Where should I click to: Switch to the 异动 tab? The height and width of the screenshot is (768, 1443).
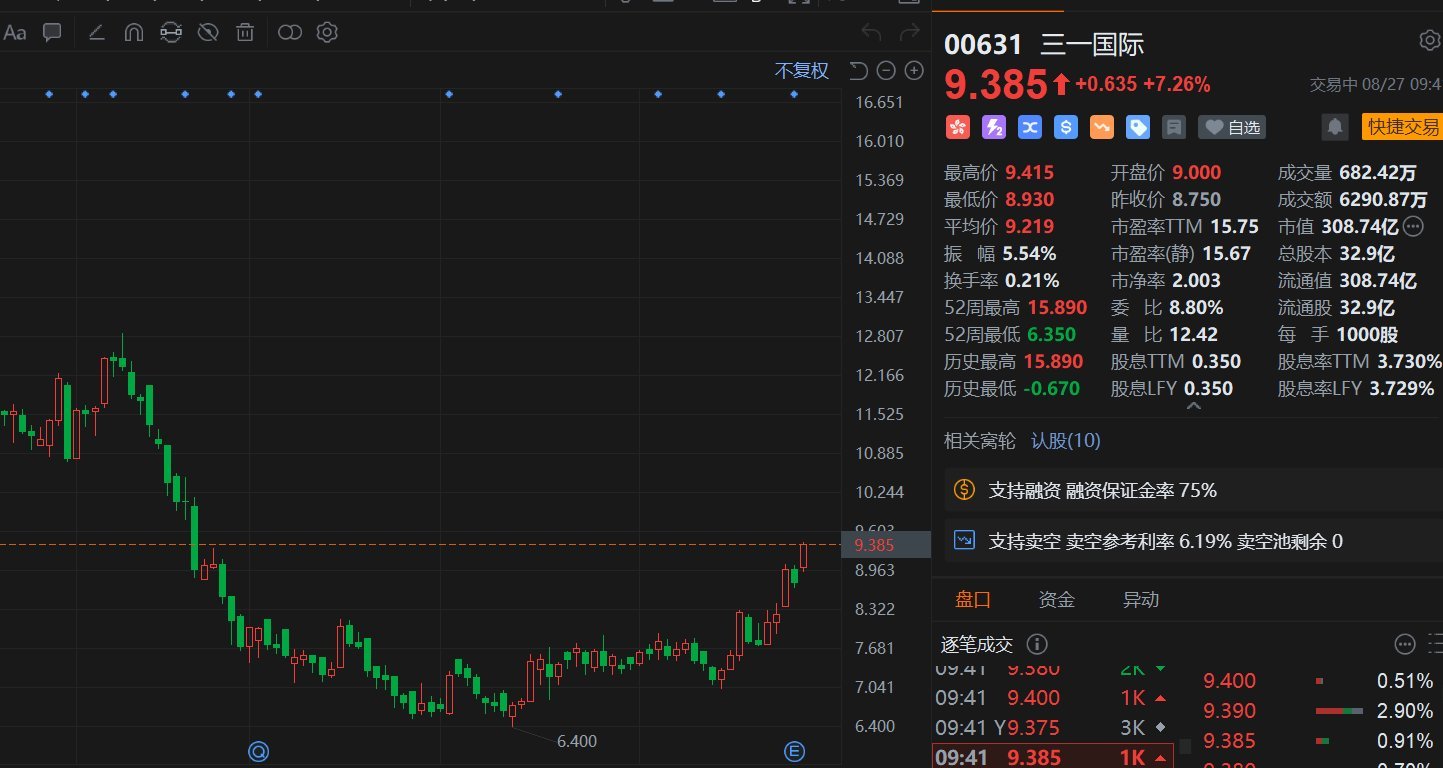pos(1141,599)
